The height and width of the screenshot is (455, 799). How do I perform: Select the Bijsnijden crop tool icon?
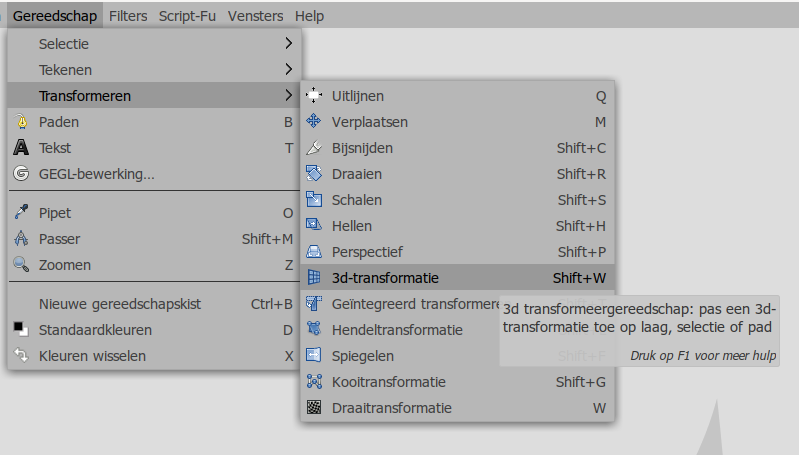pos(314,147)
